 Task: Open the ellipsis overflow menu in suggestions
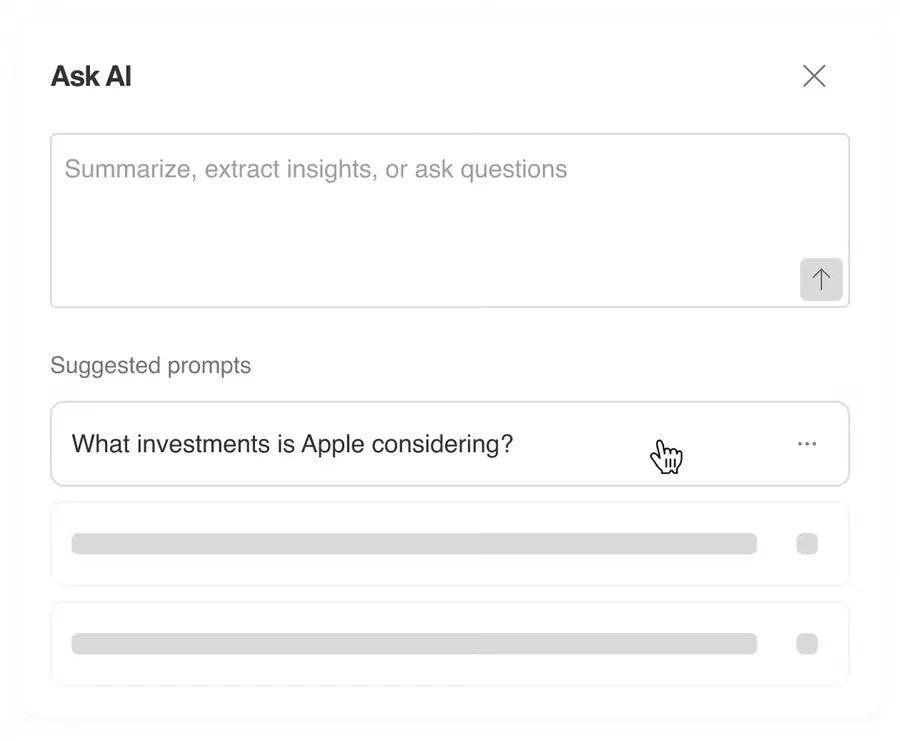(806, 444)
